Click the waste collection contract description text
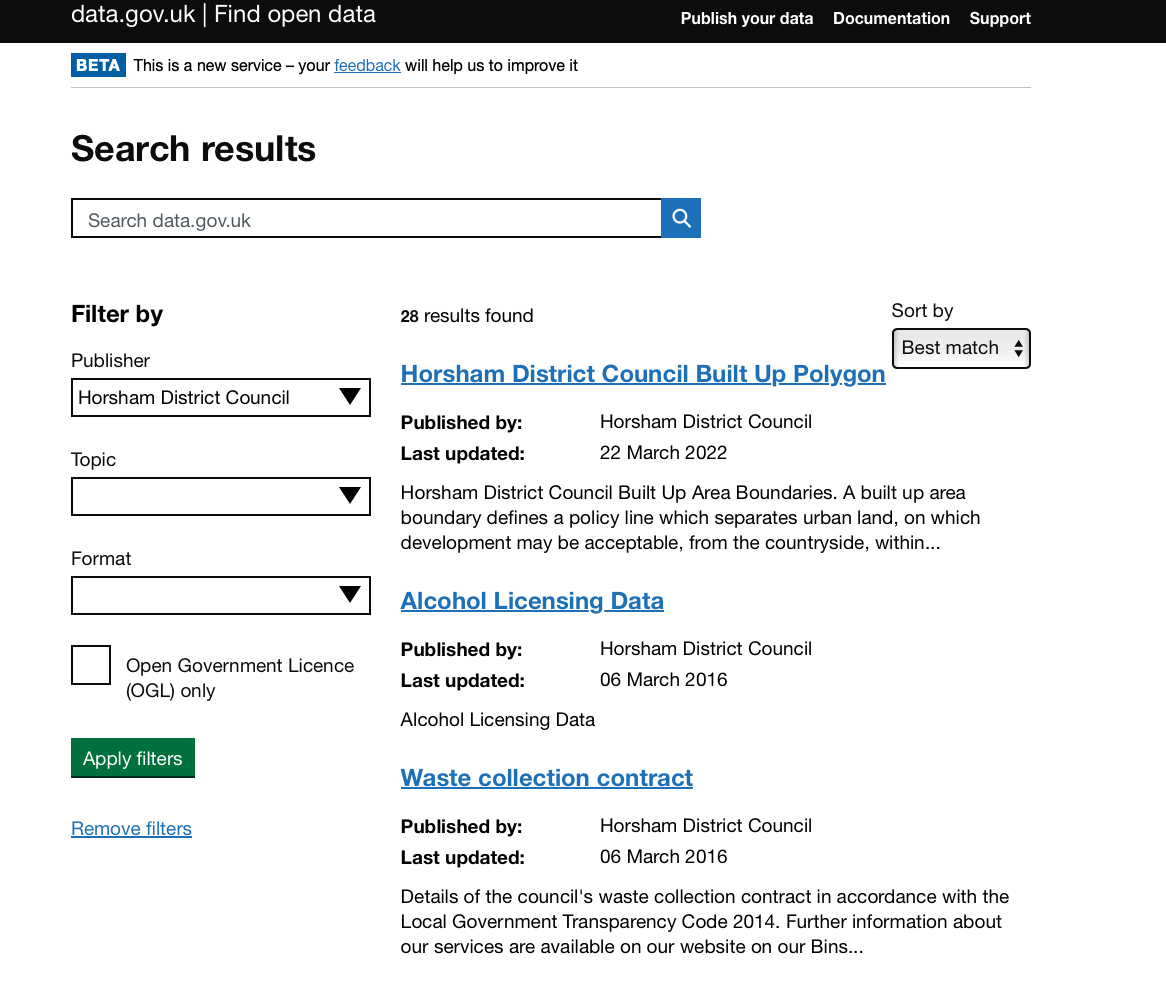This screenshot has width=1166, height=982. pos(705,922)
